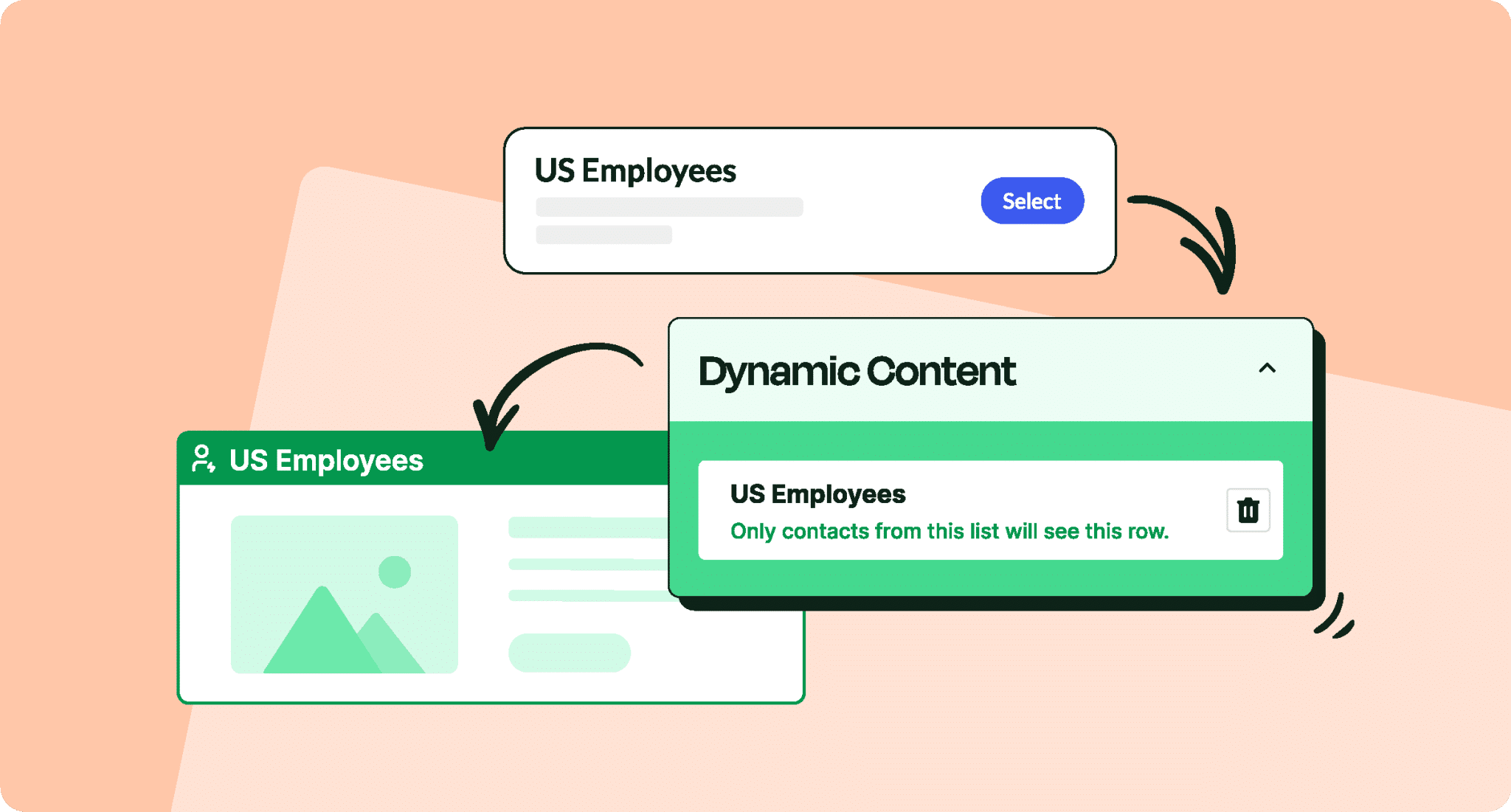The height and width of the screenshot is (812, 1511).
Task: Click US Employees title in top card
Action: (x=635, y=171)
